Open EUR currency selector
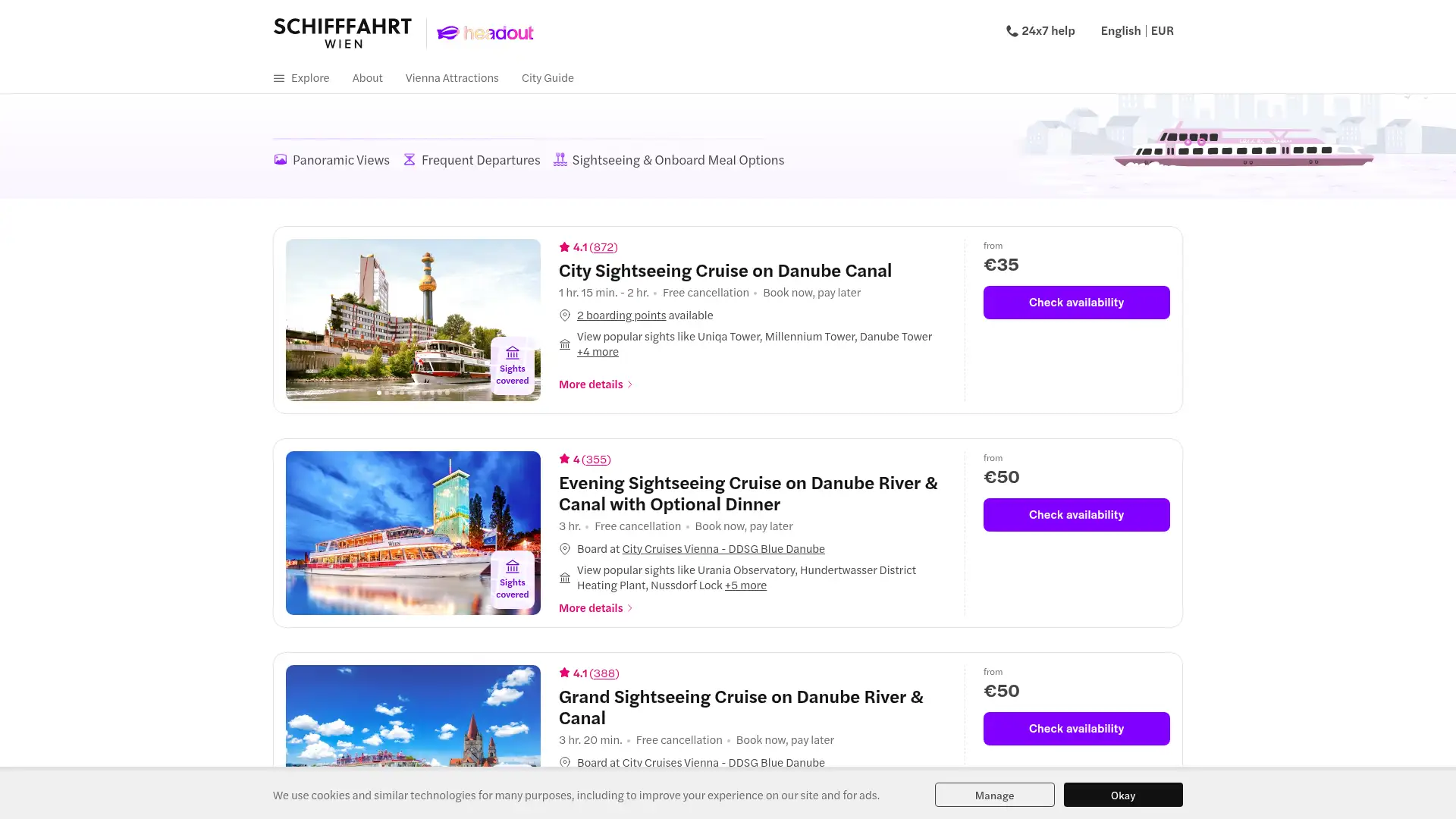 [x=1162, y=30]
